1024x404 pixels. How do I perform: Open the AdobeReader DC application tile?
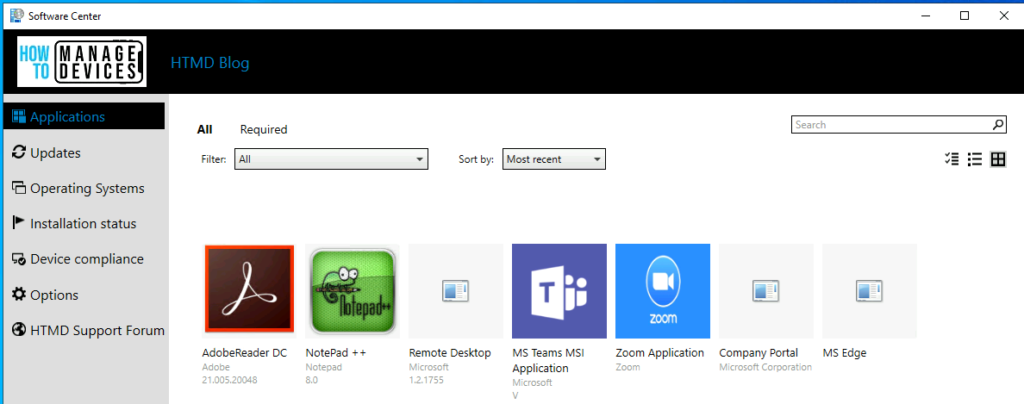248,291
